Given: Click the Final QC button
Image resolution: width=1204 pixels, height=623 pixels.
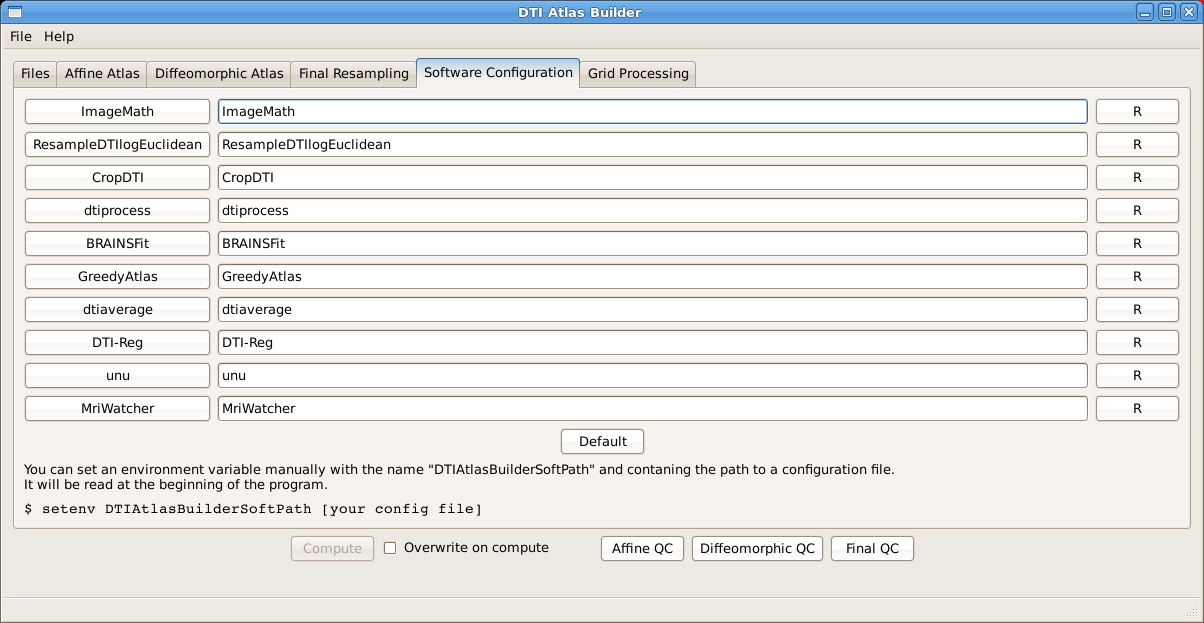Looking at the screenshot, I should pos(872,549).
